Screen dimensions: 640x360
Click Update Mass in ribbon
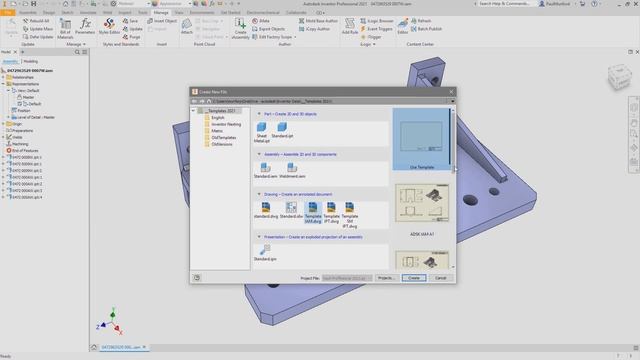pos(38,29)
